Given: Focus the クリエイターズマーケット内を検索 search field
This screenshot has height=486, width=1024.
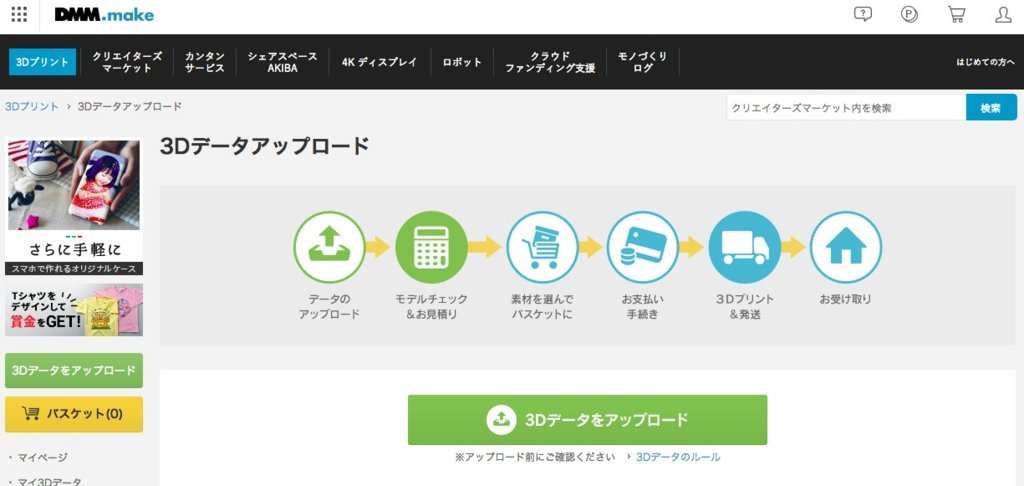Looking at the screenshot, I should [x=846, y=108].
